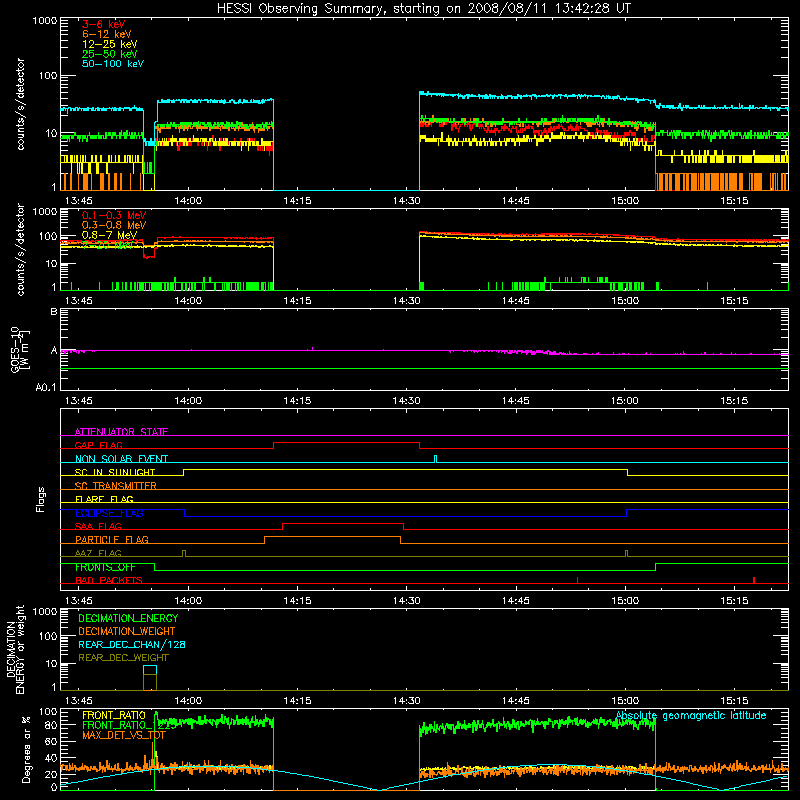Click the PARTICLE_FLAG label
Viewport: 800px width, 800px height.
[x=112, y=539]
